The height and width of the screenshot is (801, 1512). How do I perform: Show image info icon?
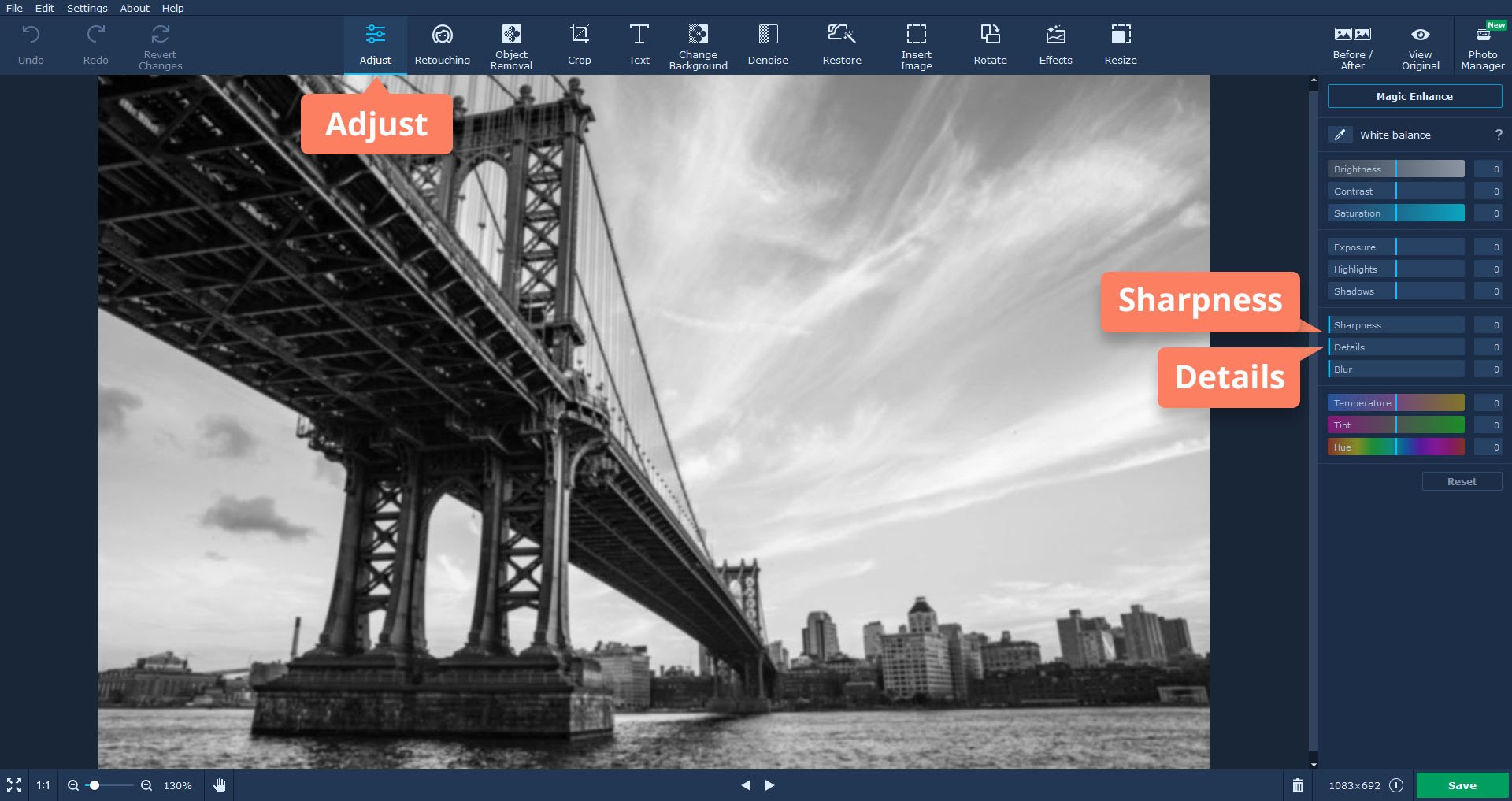click(1396, 785)
